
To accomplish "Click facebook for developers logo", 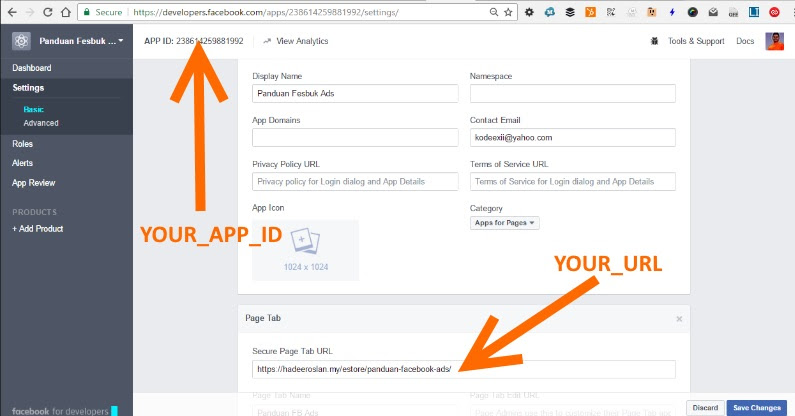I will (x=65, y=411).
